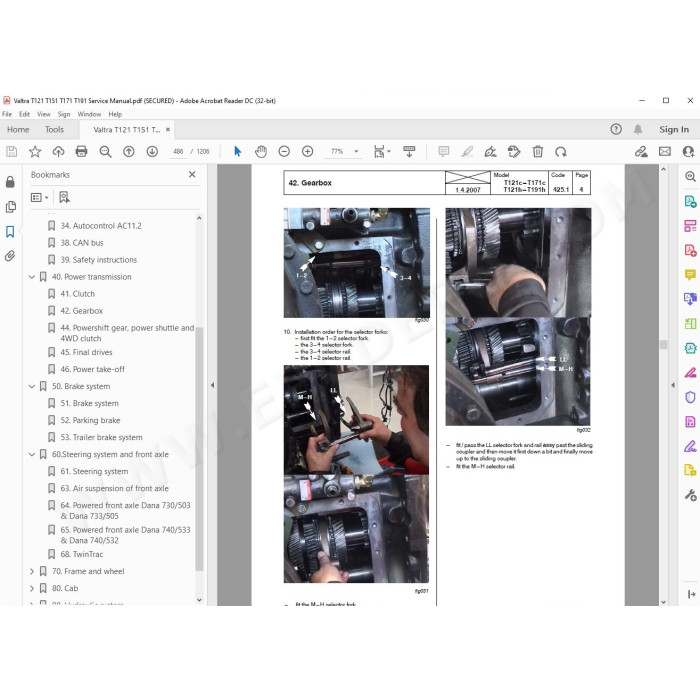Switch to the Home tab
This screenshot has height=700, width=700.
18,129
